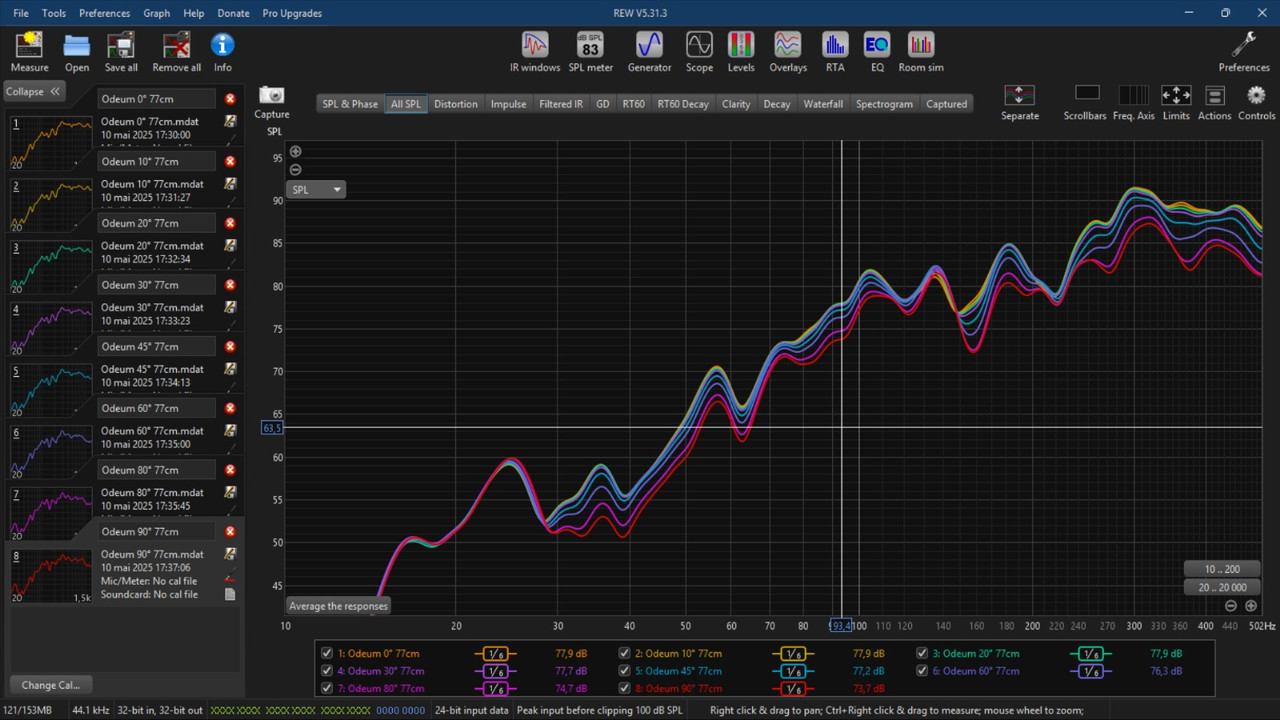Switch to the RT60 Decay tab

tap(683, 104)
